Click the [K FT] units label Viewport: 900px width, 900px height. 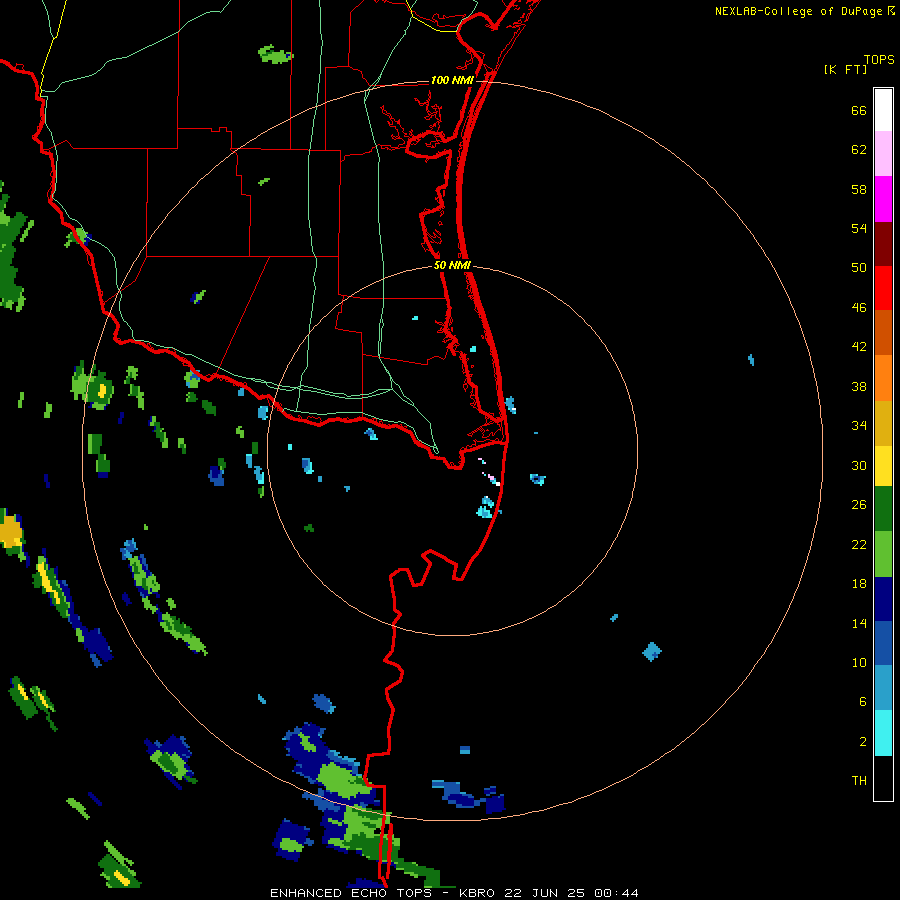[845, 69]
